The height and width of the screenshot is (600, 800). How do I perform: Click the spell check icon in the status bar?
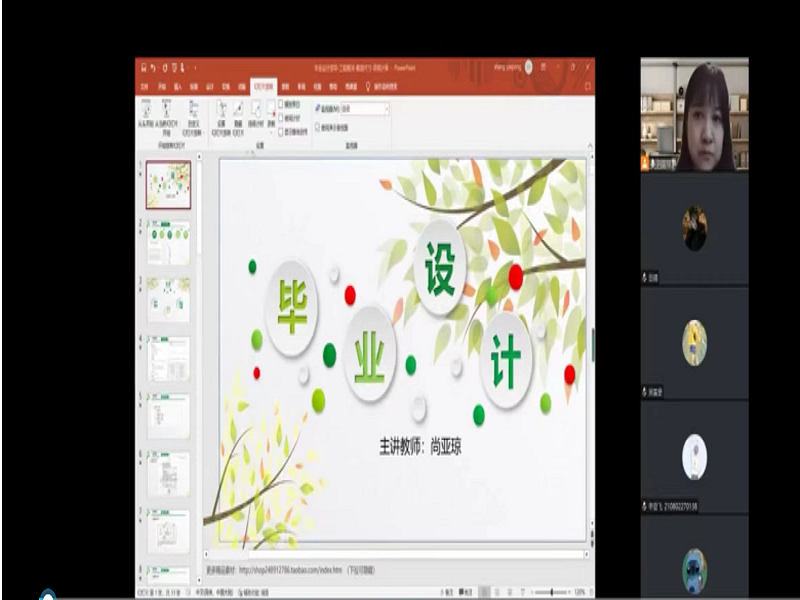188,592
